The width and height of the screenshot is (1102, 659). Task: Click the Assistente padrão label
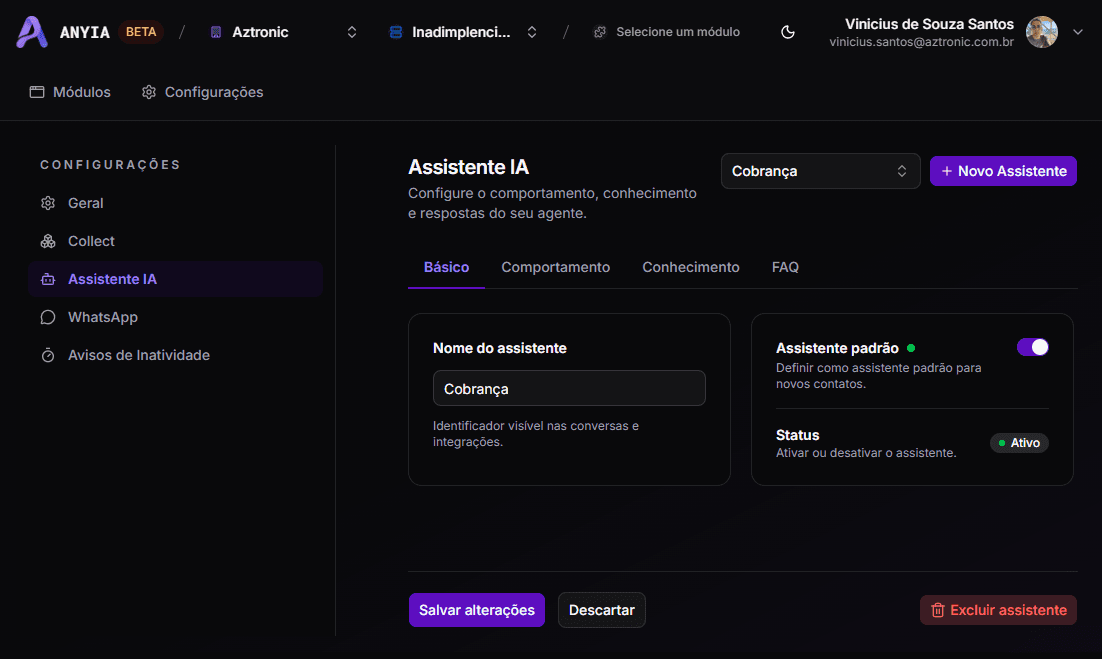pos(837,348)
